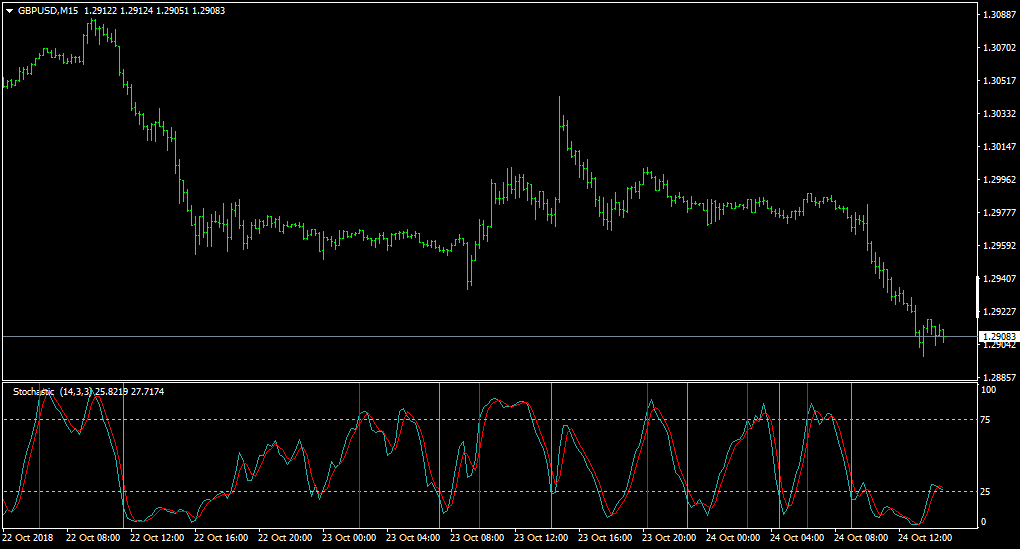The height and width of the screenshot is (549, 1020).
Task: Select the horizontal bid price line
Action: coord(489,336)
